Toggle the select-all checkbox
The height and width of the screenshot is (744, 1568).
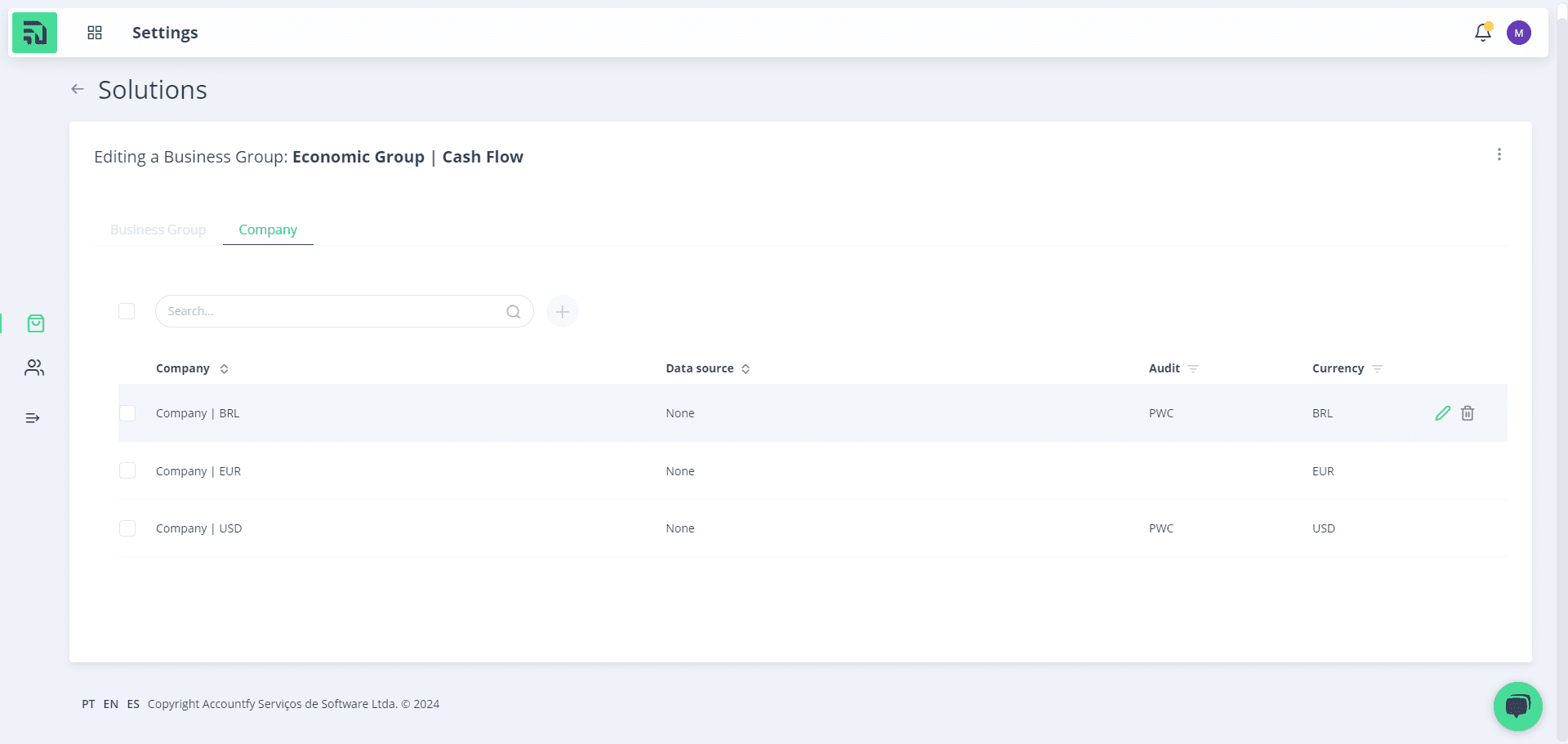point(127,311)
